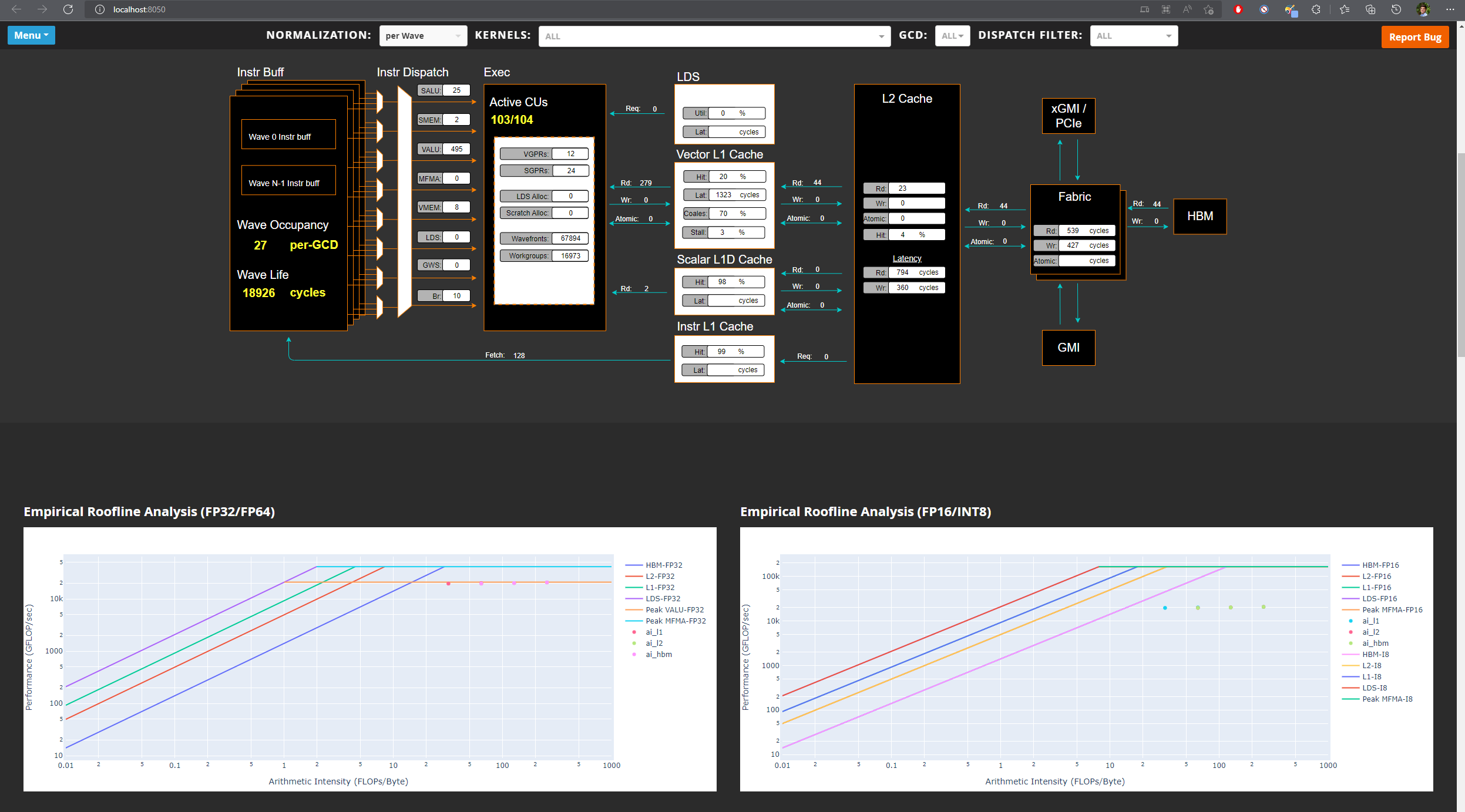The image size is (1465, 812).
Task: Open the user profile avatar
Action: pos(1423,9)
